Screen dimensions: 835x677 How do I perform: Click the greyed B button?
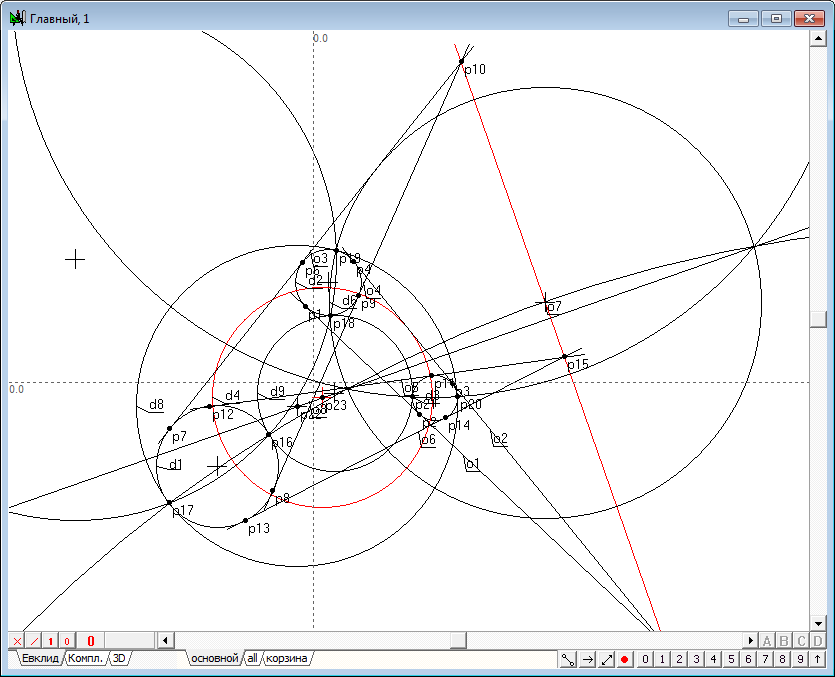click(784, 640)
